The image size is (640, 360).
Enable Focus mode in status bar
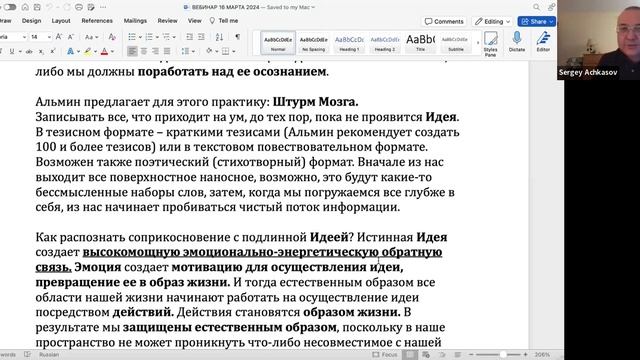pyautogui.click(x=384, y=355)
